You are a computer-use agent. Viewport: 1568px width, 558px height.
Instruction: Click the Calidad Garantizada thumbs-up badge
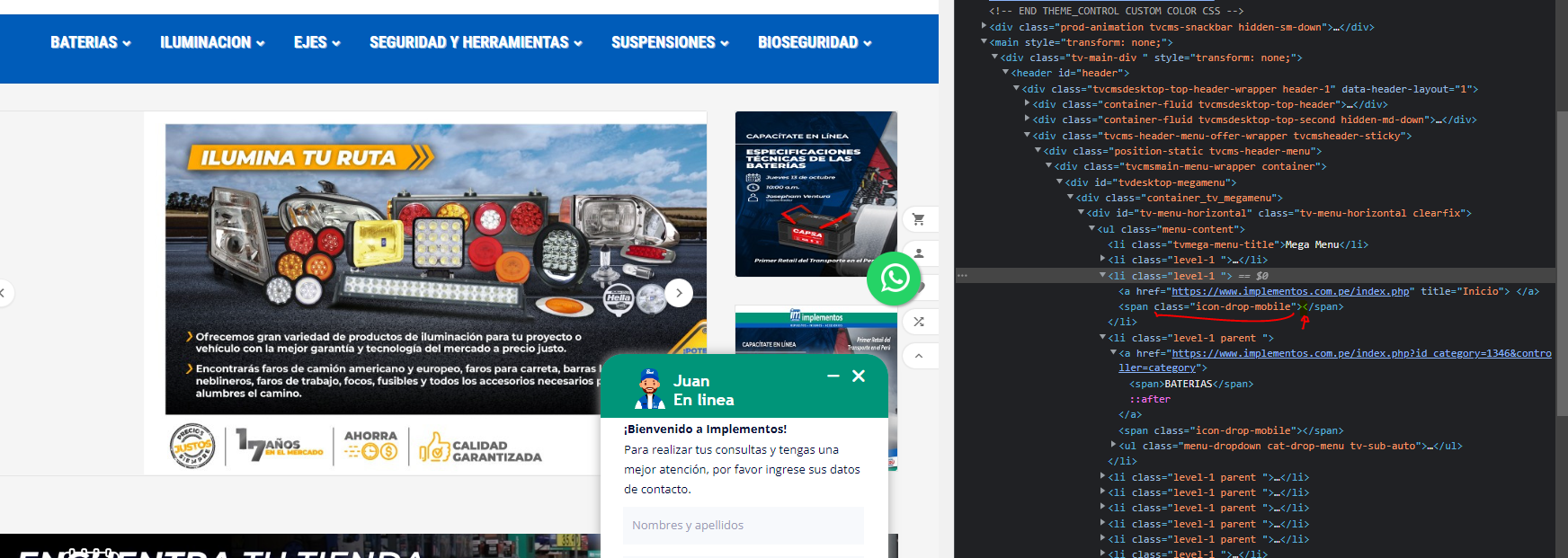tap(481, 447)
